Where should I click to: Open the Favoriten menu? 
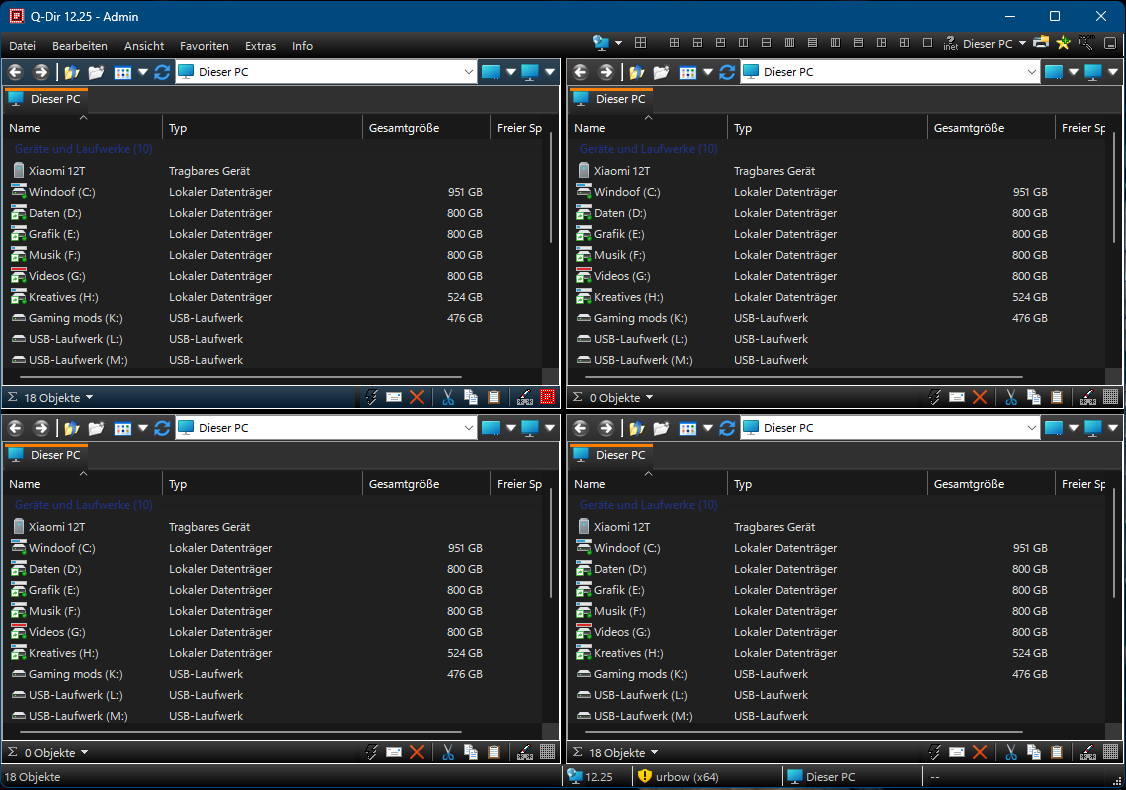point(204,46)
